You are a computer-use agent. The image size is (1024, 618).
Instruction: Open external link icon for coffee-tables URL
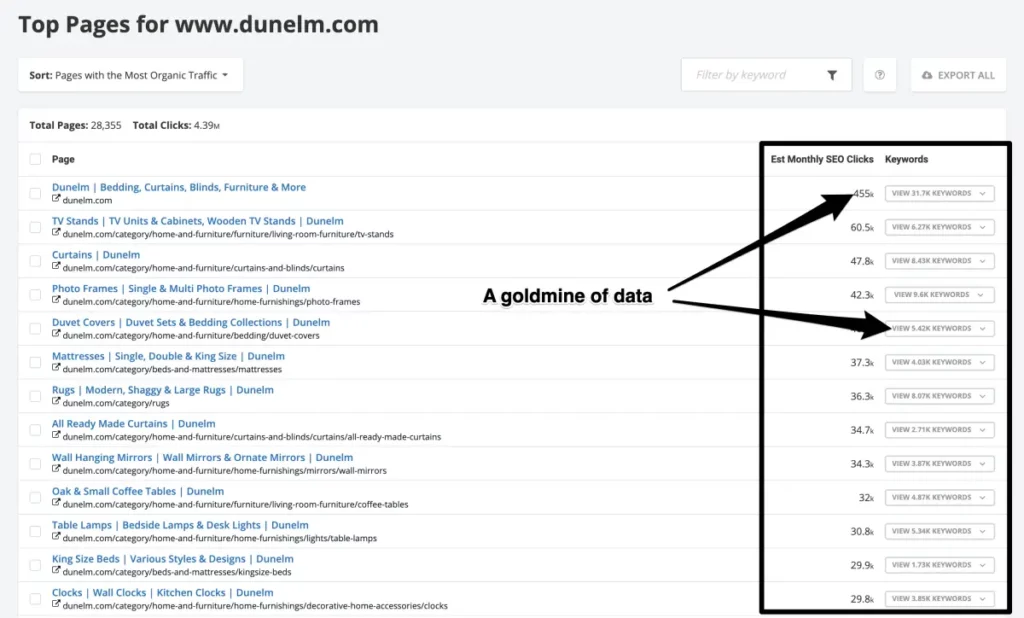point(56,503)
